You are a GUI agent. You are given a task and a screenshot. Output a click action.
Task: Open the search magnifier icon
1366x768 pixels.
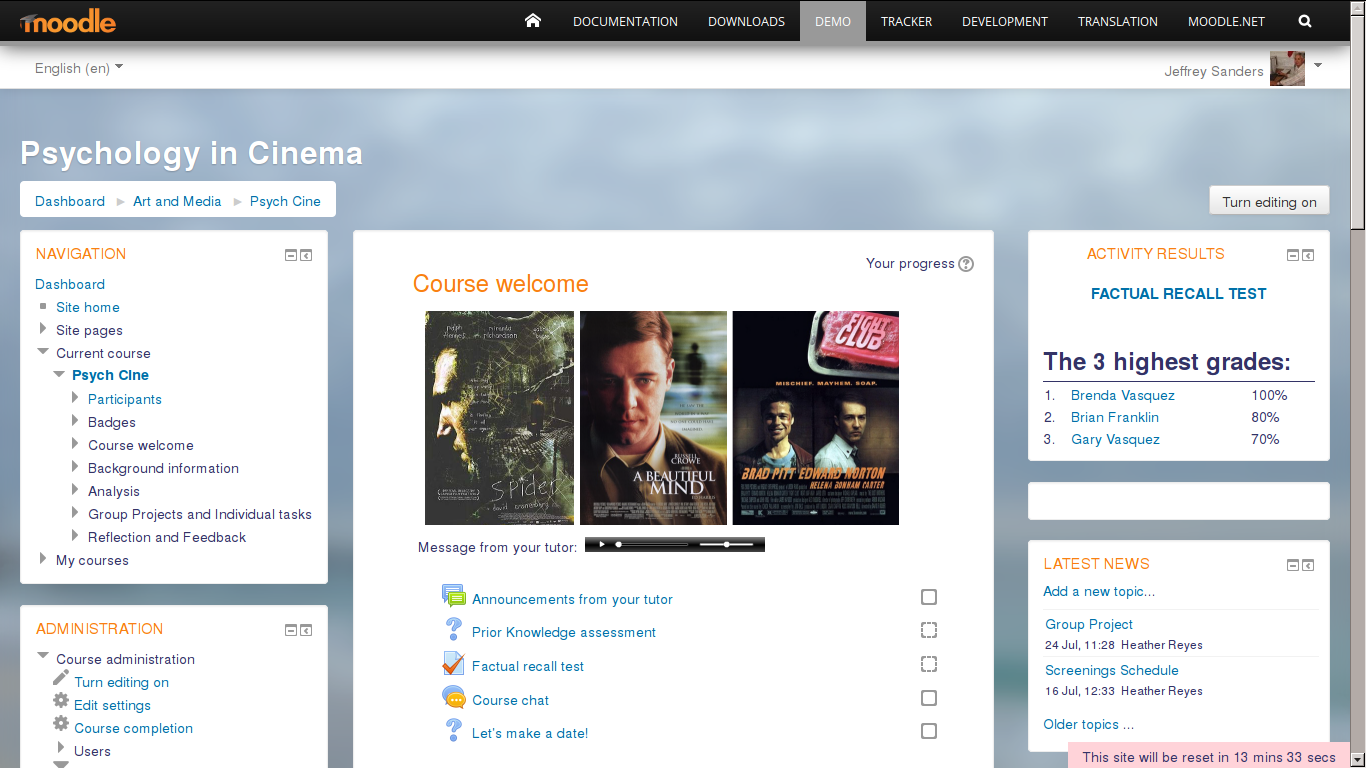click(x=1305, y=21)
